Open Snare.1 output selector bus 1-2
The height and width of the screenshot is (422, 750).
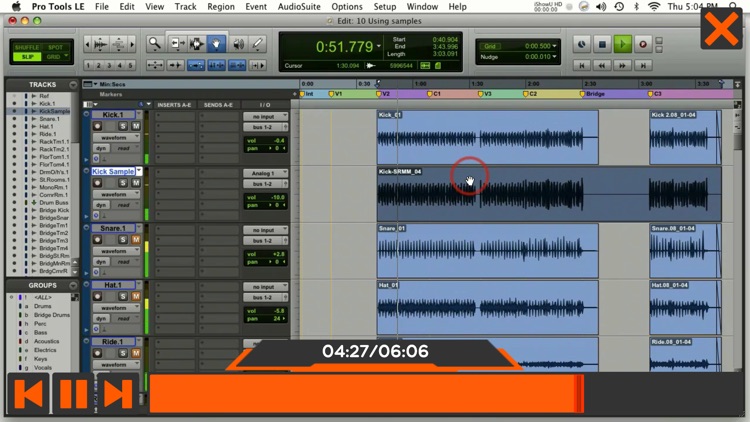tap(265, 241)
